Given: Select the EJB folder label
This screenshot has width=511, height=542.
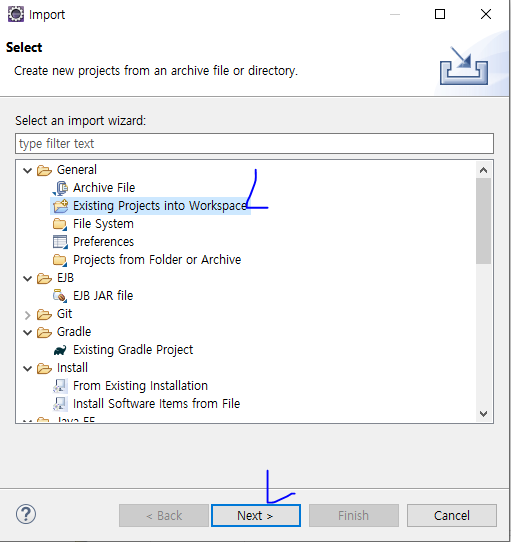Looking at the screenshot, I should (65, 278).
